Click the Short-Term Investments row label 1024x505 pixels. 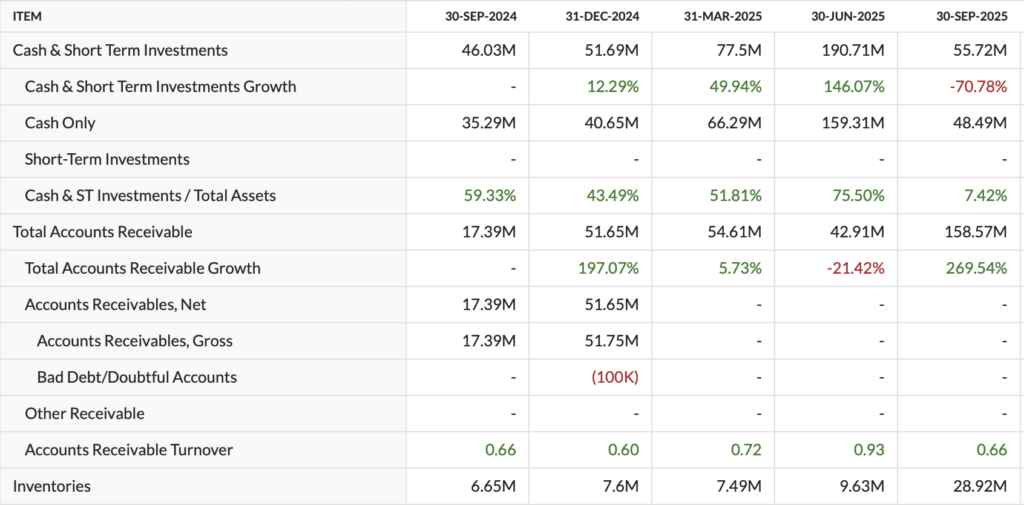tap(107, 159)
